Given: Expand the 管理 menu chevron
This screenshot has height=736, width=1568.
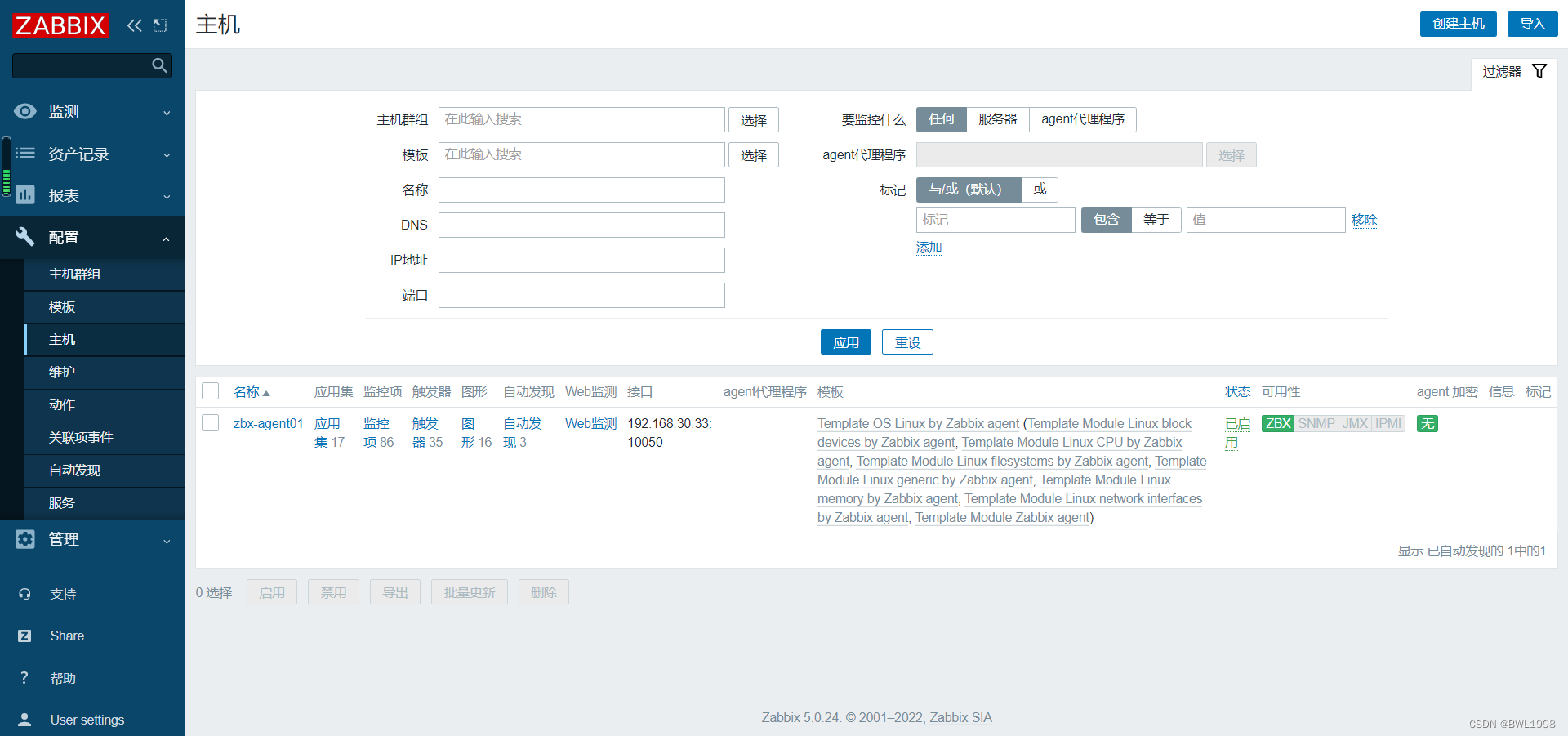Looking at the screenshot, I should click(x=167, y=541).
